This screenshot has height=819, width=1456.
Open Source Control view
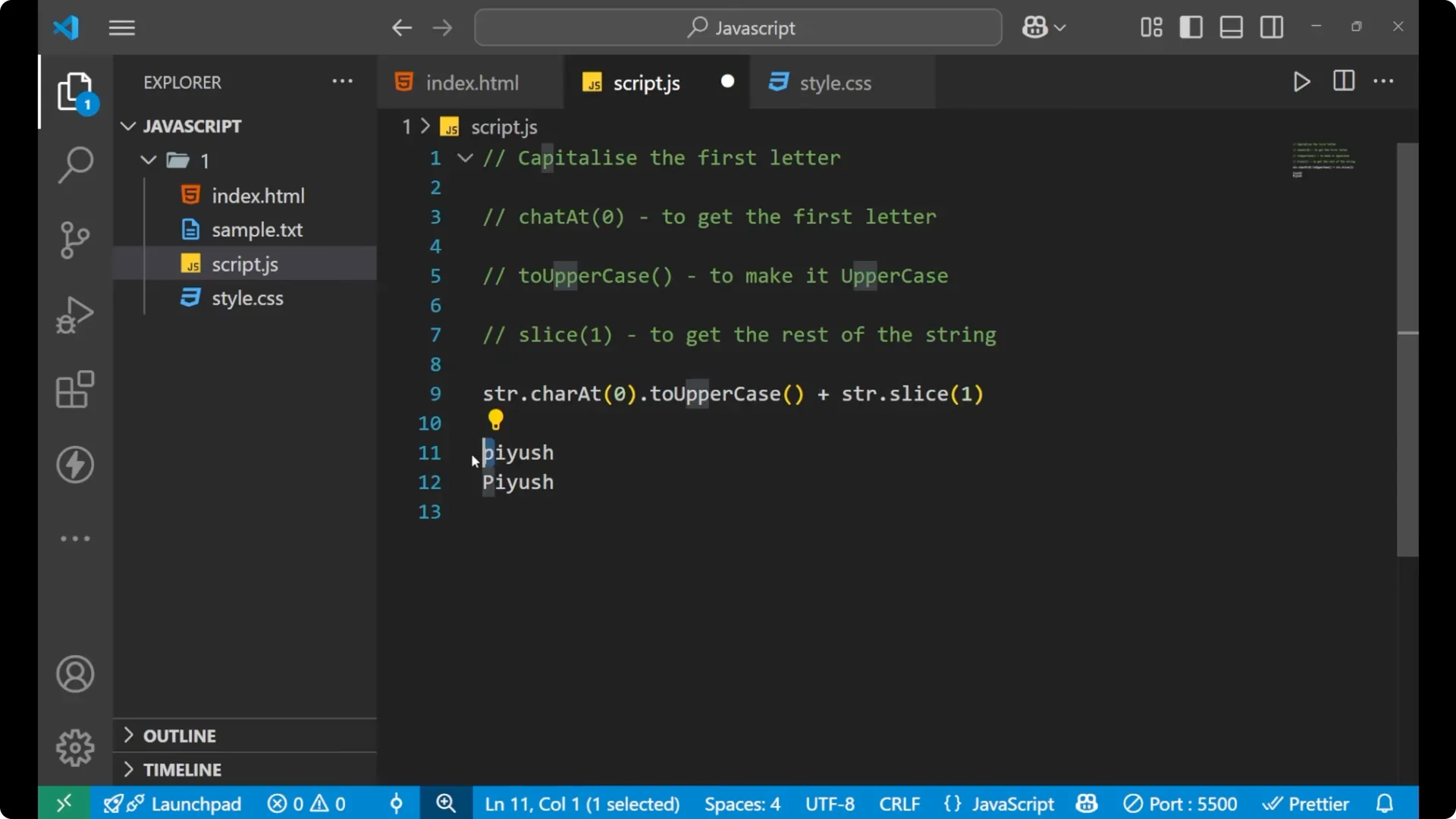tap(74, 240)
